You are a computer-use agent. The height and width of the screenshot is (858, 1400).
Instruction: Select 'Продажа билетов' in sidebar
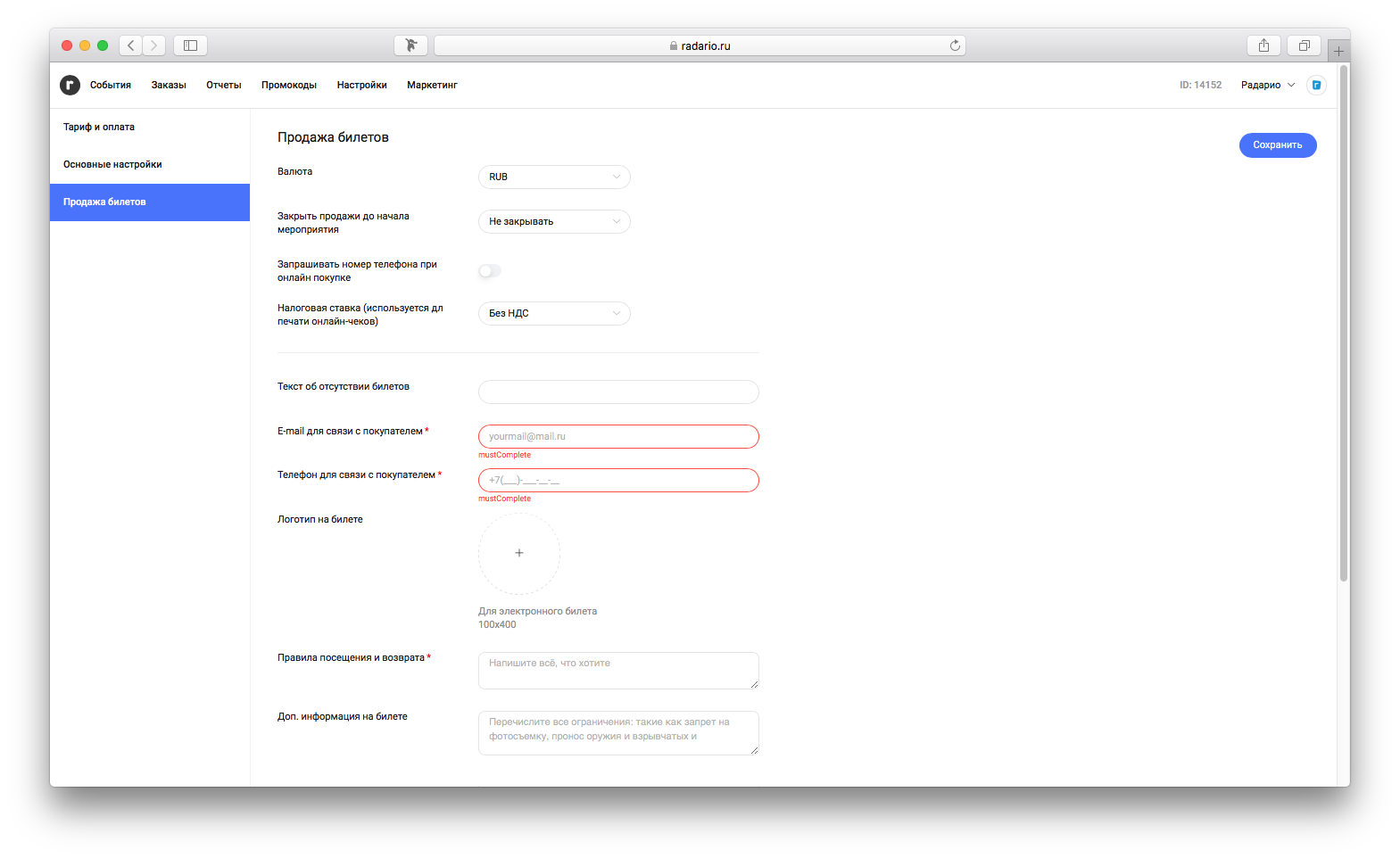click(x=150, y=202)
